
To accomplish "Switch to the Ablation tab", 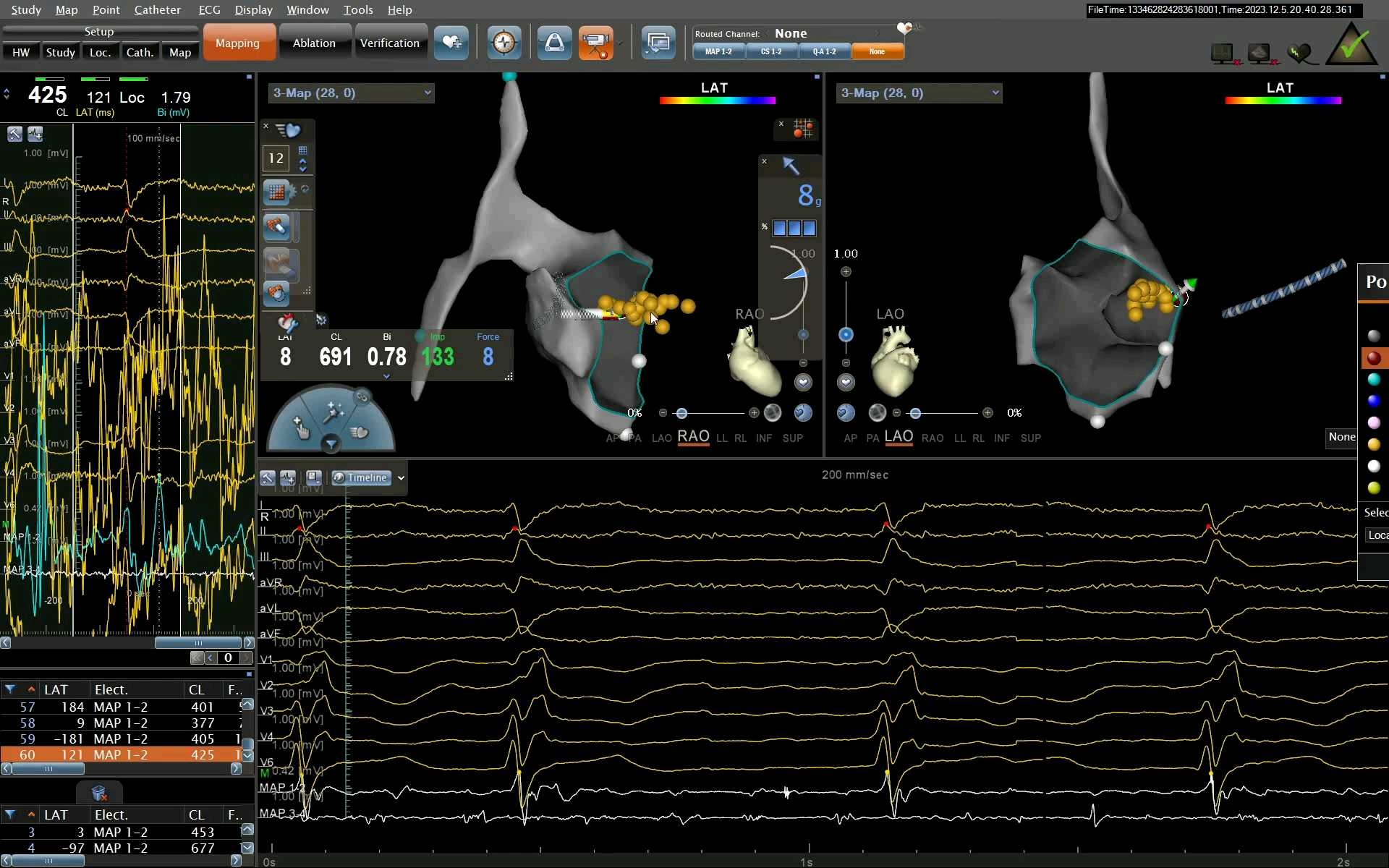I will [314, 43].
